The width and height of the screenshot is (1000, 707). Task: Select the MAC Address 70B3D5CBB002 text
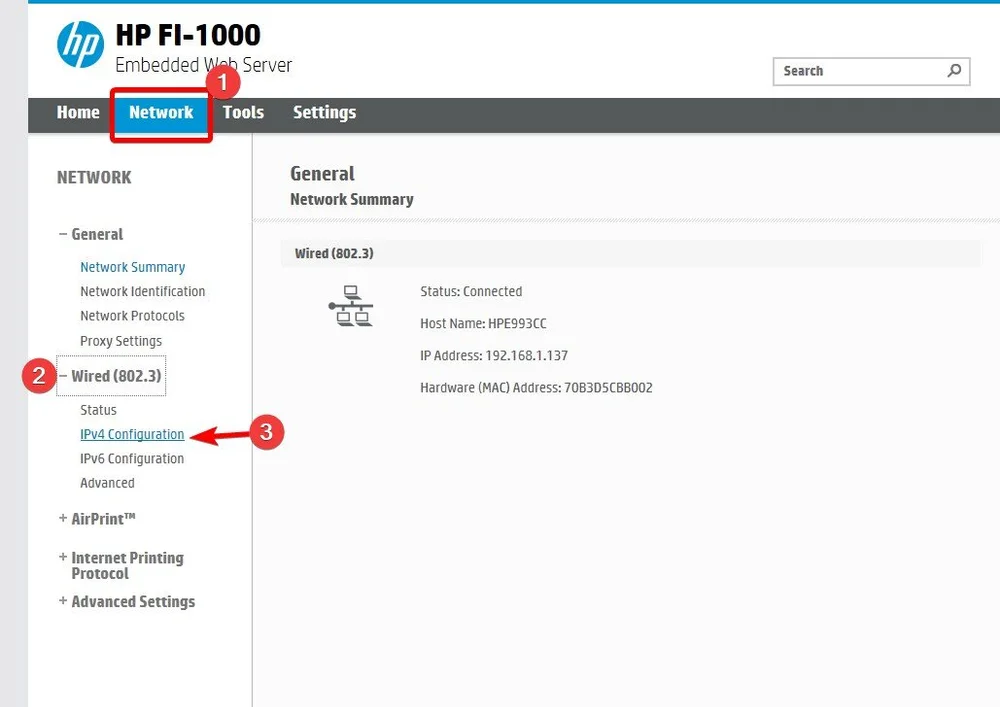click(x=536, y=388)
